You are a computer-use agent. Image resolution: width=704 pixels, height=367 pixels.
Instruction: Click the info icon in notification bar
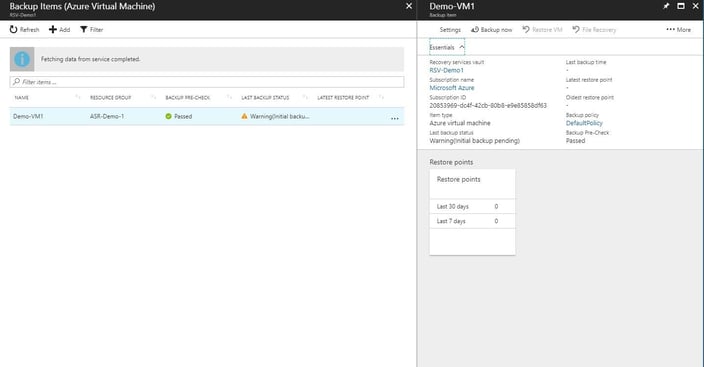point(22,59)
